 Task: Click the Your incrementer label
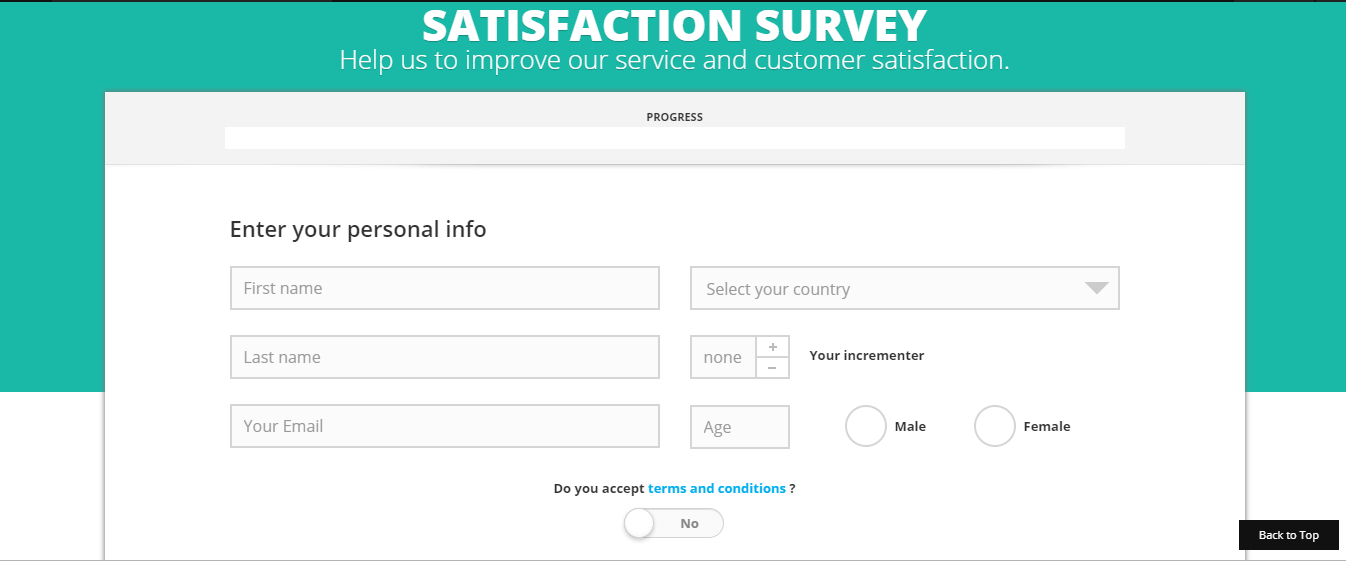pos(867,356)
